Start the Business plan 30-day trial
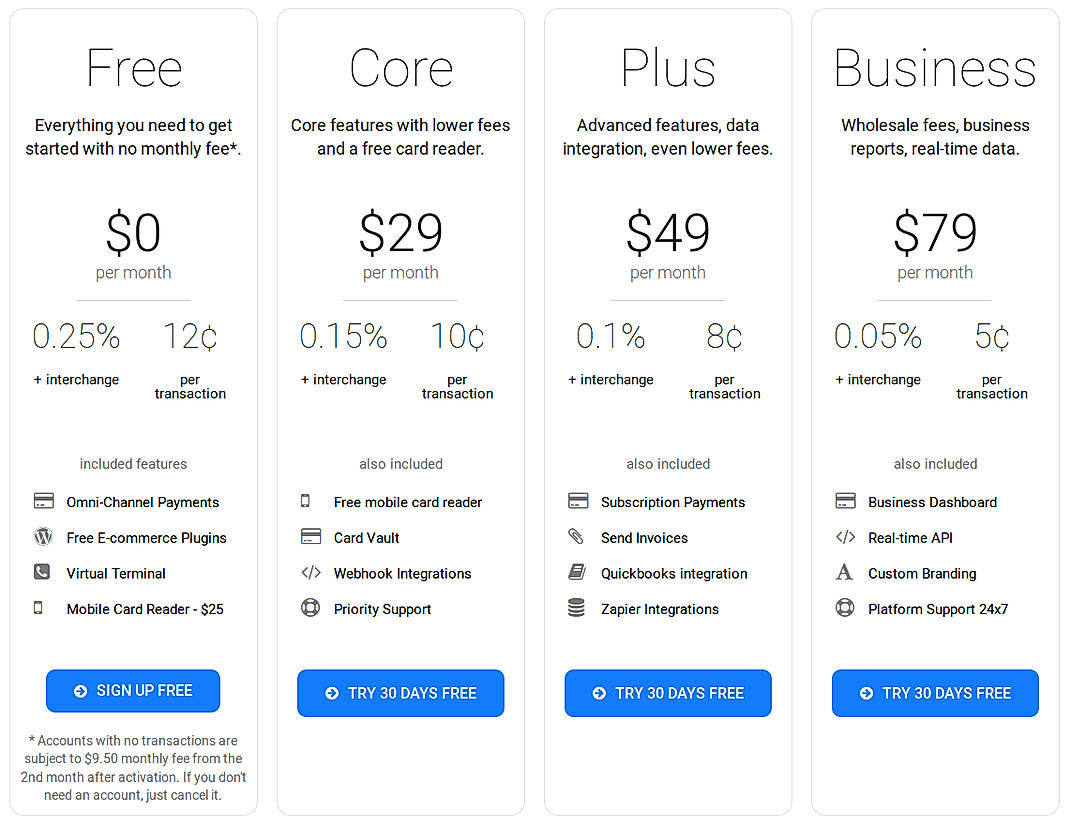The width and height of the screenshot is (1070, 824). click(x=935, y=693)
